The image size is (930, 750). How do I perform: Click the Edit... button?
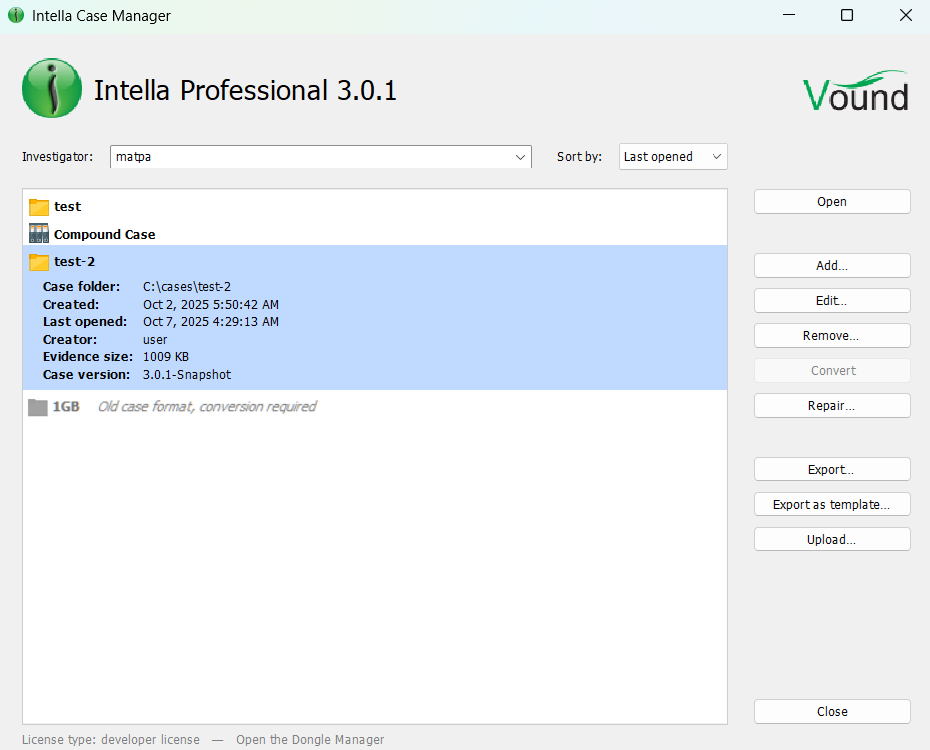pyautogui.click(x=831, y=301)
